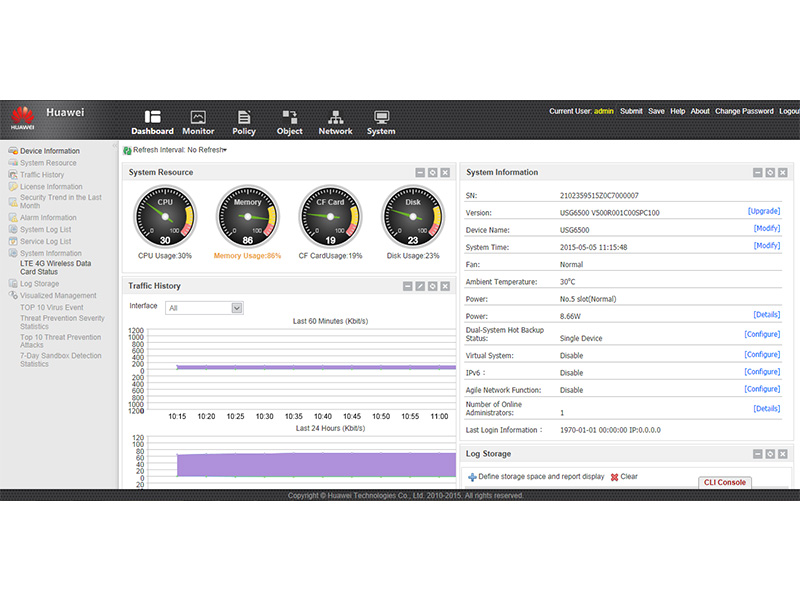Select System Information in sidebar
800x600 pixels.
coord(51,253)
